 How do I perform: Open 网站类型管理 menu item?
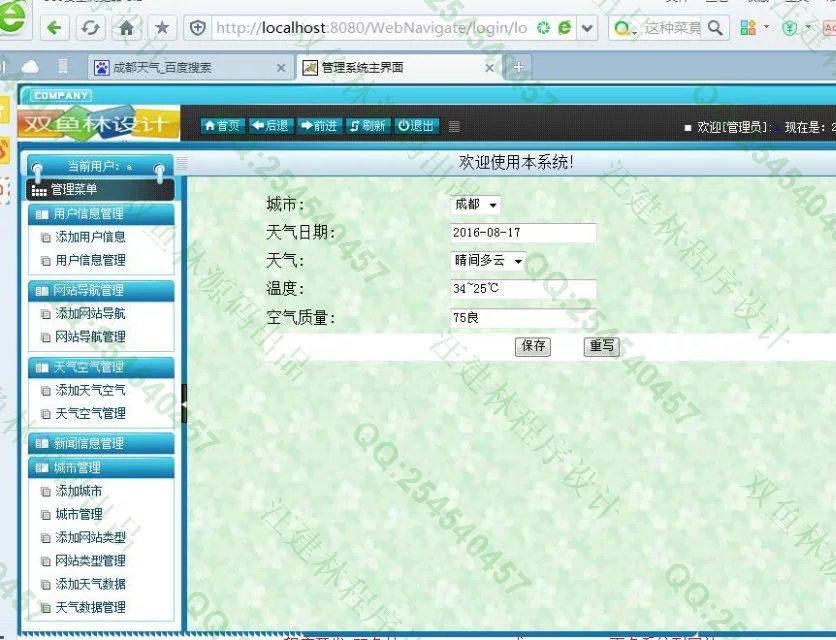click(90, 561)
